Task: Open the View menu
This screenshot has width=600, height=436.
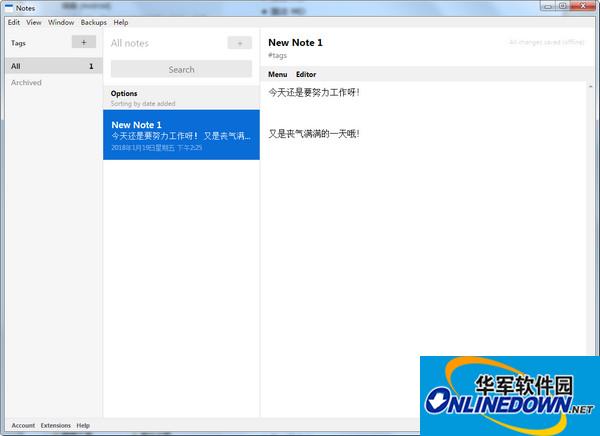Action: [x=34, y=22]
